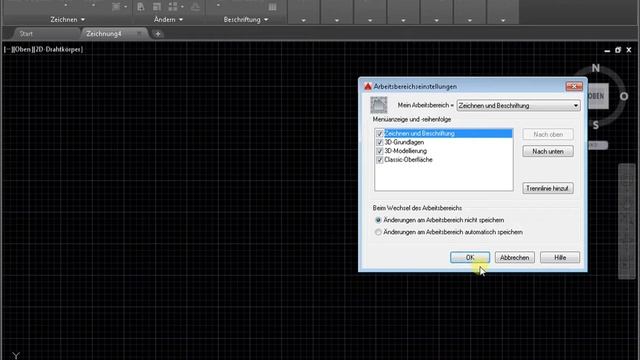Uncheck the Zeichnen und Beschriftung checkbox
Viewport: 640px width, 360px height.
point(380,133)
